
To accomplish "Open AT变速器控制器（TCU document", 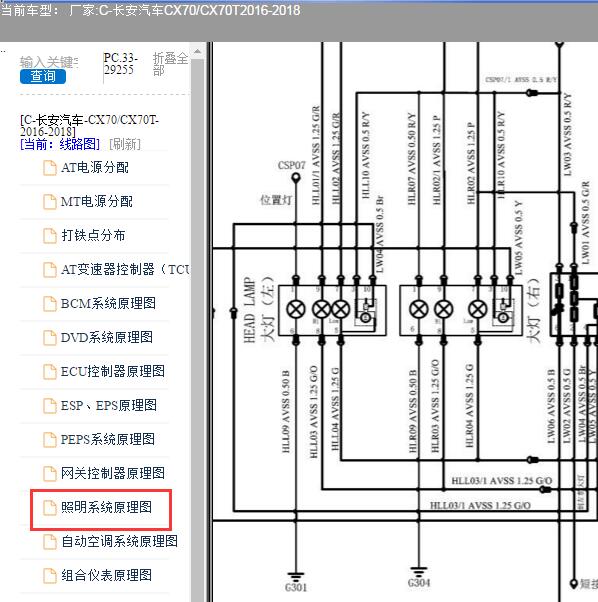I will click(125, 269).
